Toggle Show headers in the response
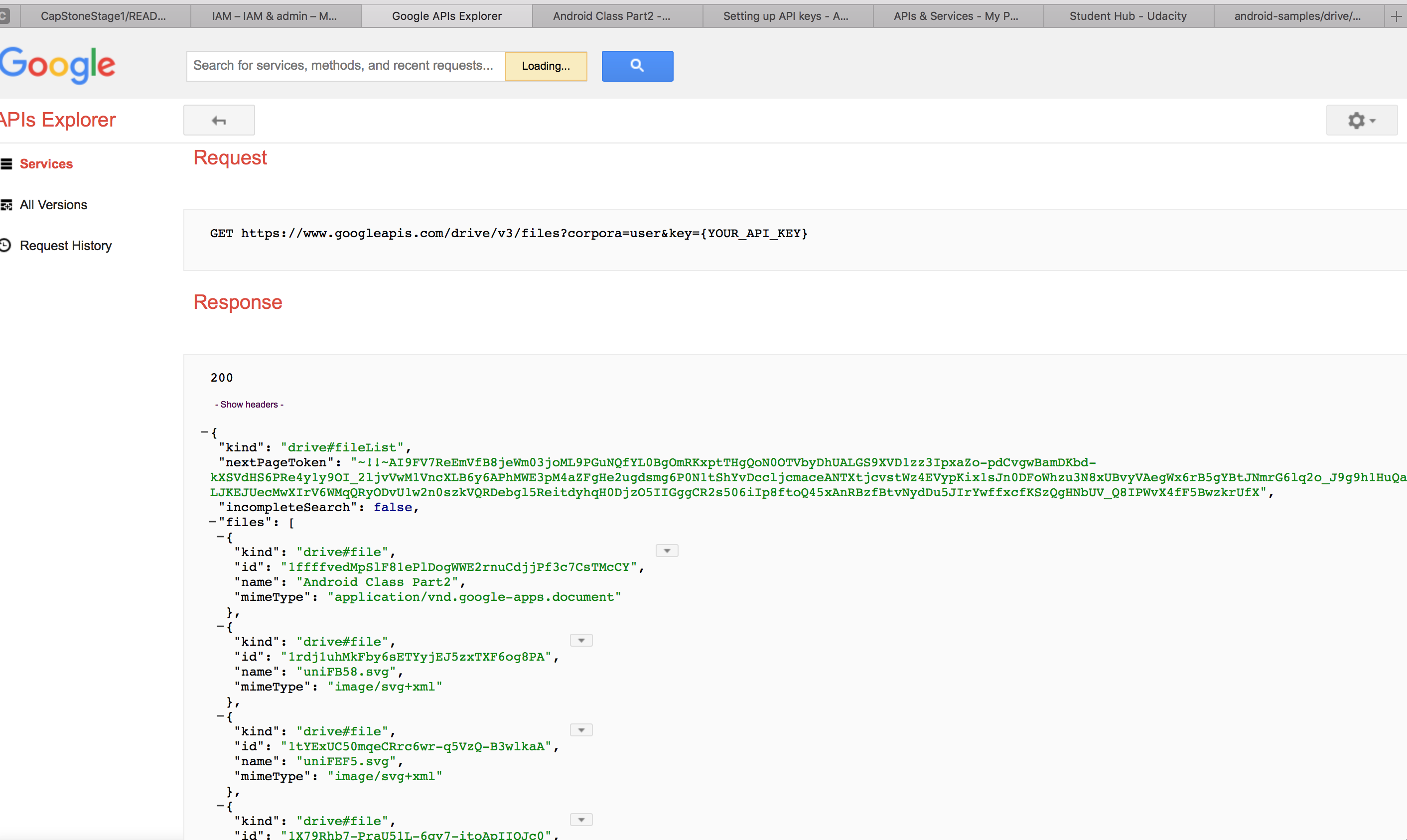 249,404
